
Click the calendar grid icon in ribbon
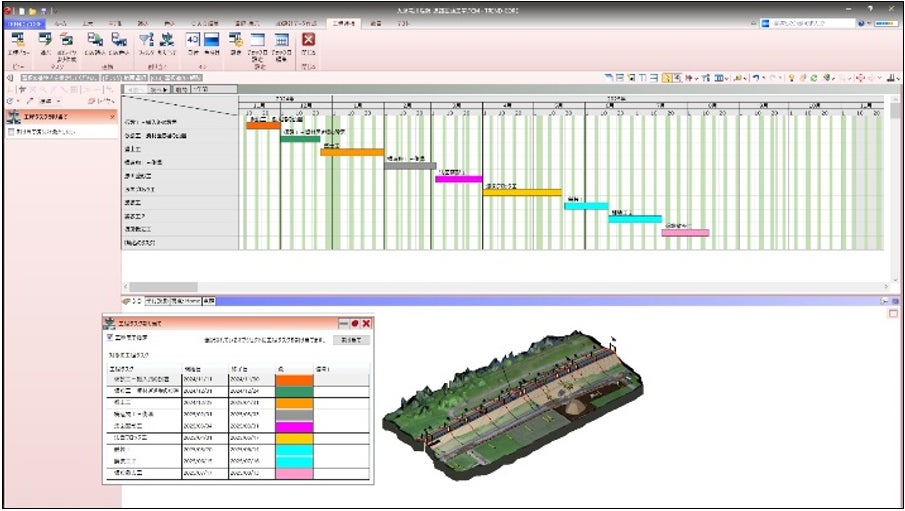[x=282, y=40]
